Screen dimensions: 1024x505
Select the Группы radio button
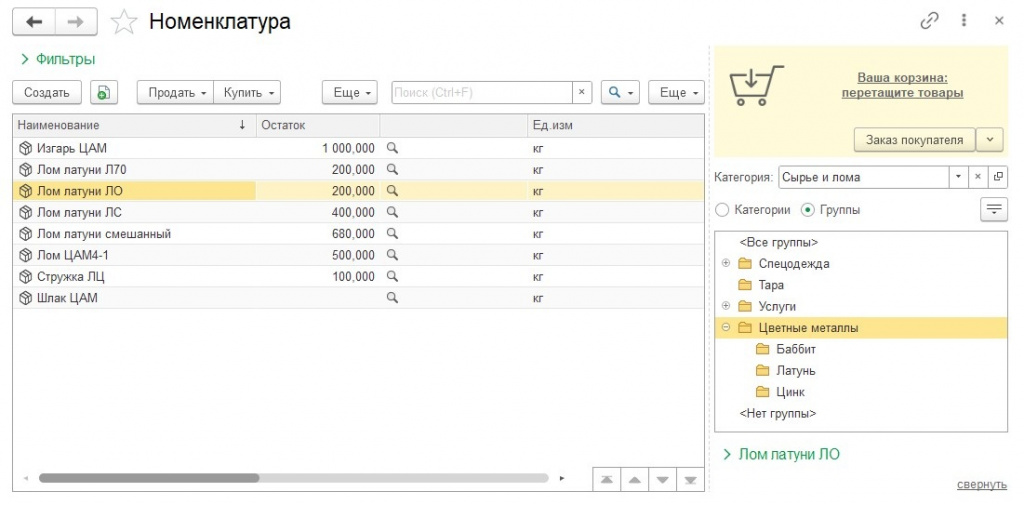(x=808, y=210)
